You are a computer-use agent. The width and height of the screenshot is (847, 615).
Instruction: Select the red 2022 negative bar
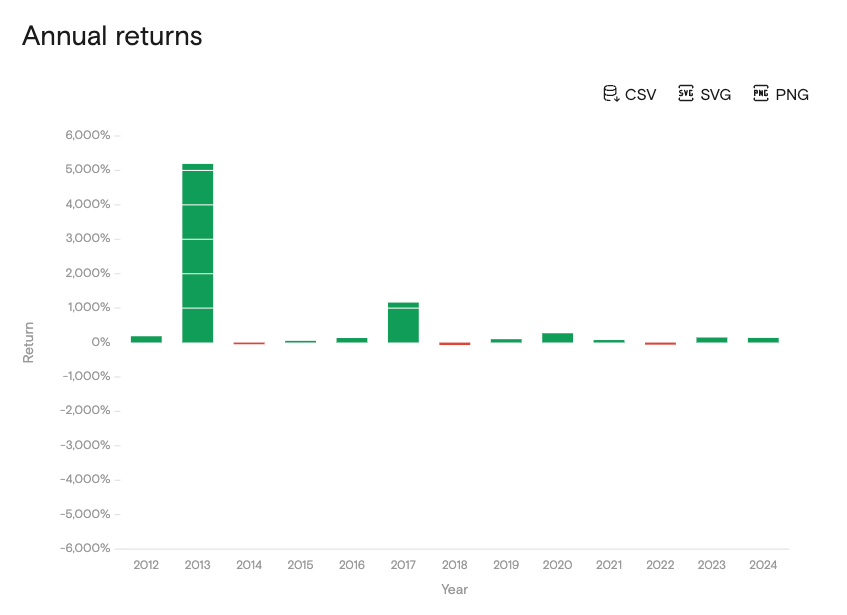(660, 343)
